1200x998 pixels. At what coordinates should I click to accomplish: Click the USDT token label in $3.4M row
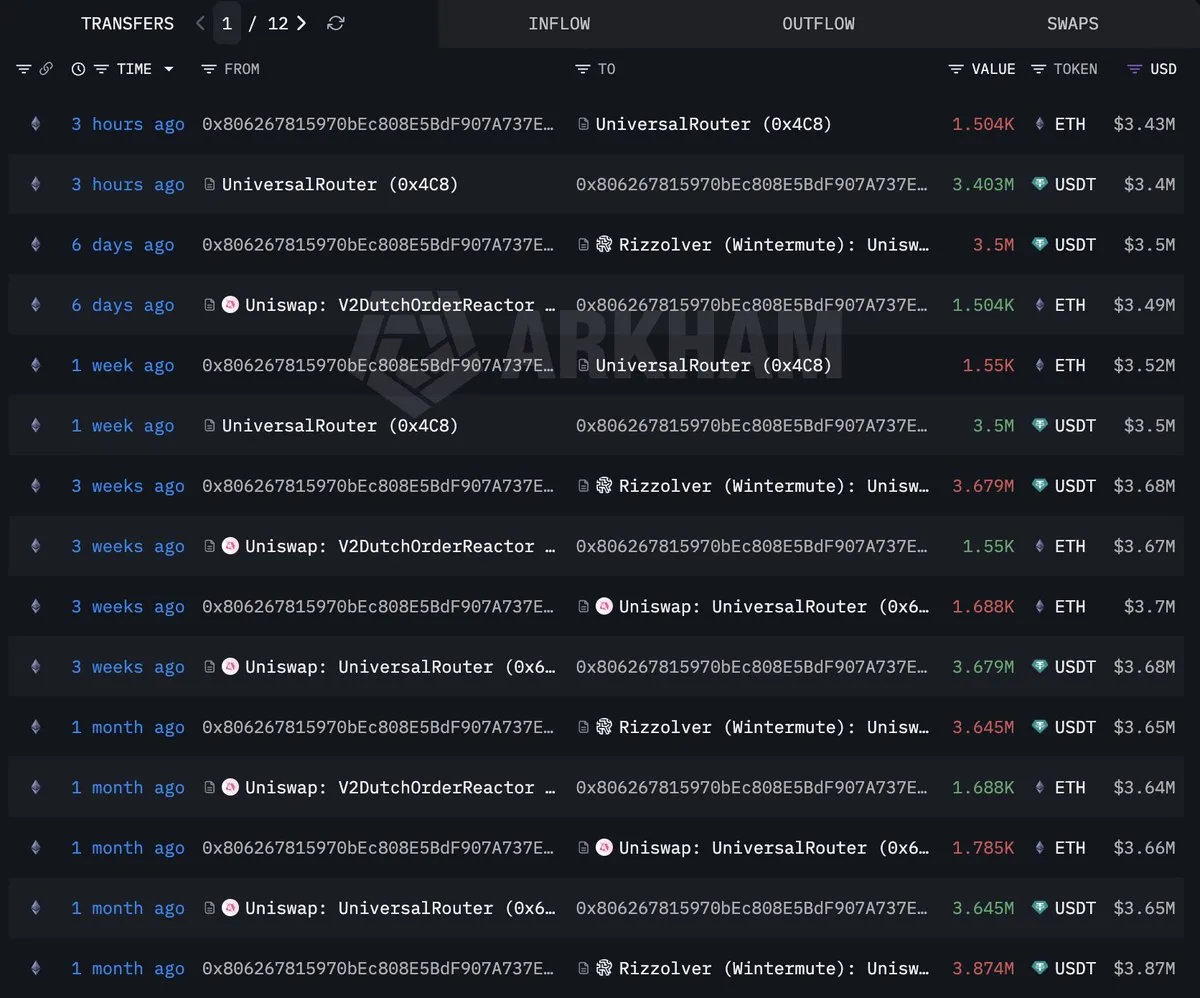tap(1075, 184)
